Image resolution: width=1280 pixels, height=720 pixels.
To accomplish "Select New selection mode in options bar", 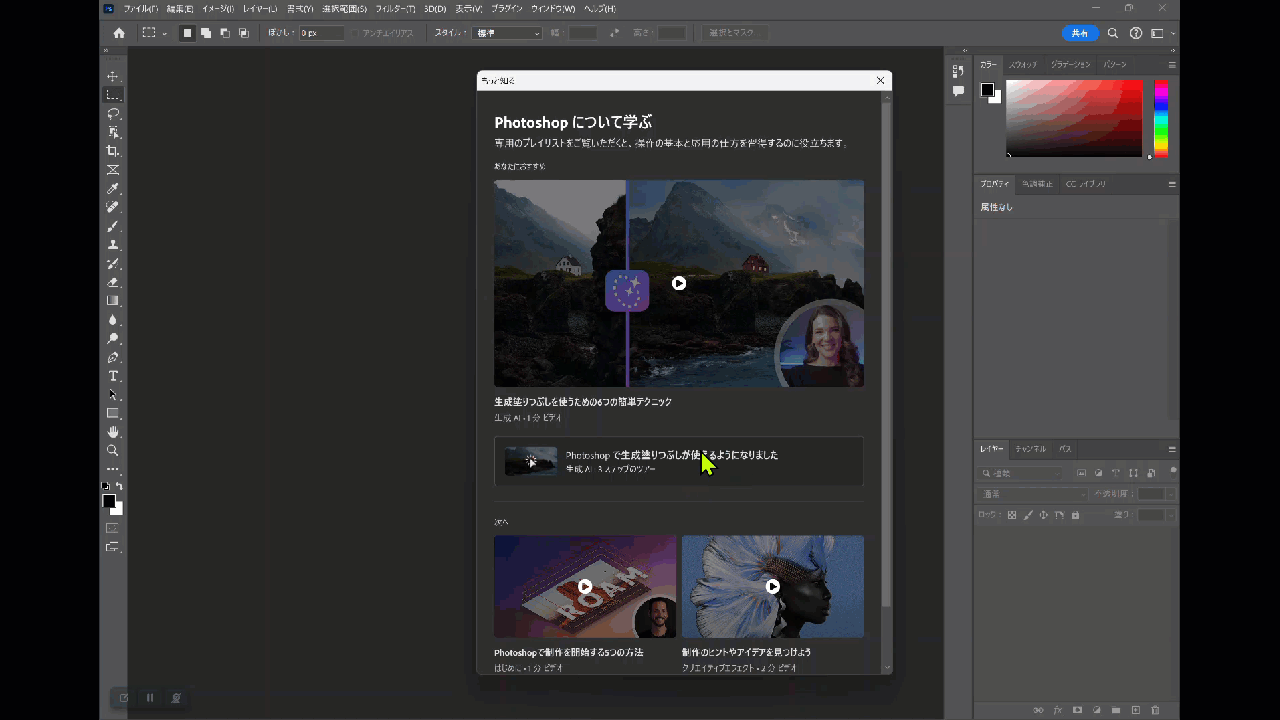I will [187, 33].
